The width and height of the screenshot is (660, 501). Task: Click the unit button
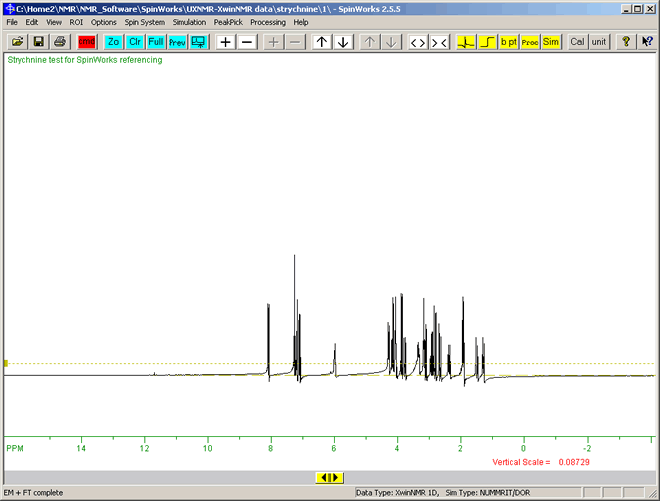click(x=599, y=42)
